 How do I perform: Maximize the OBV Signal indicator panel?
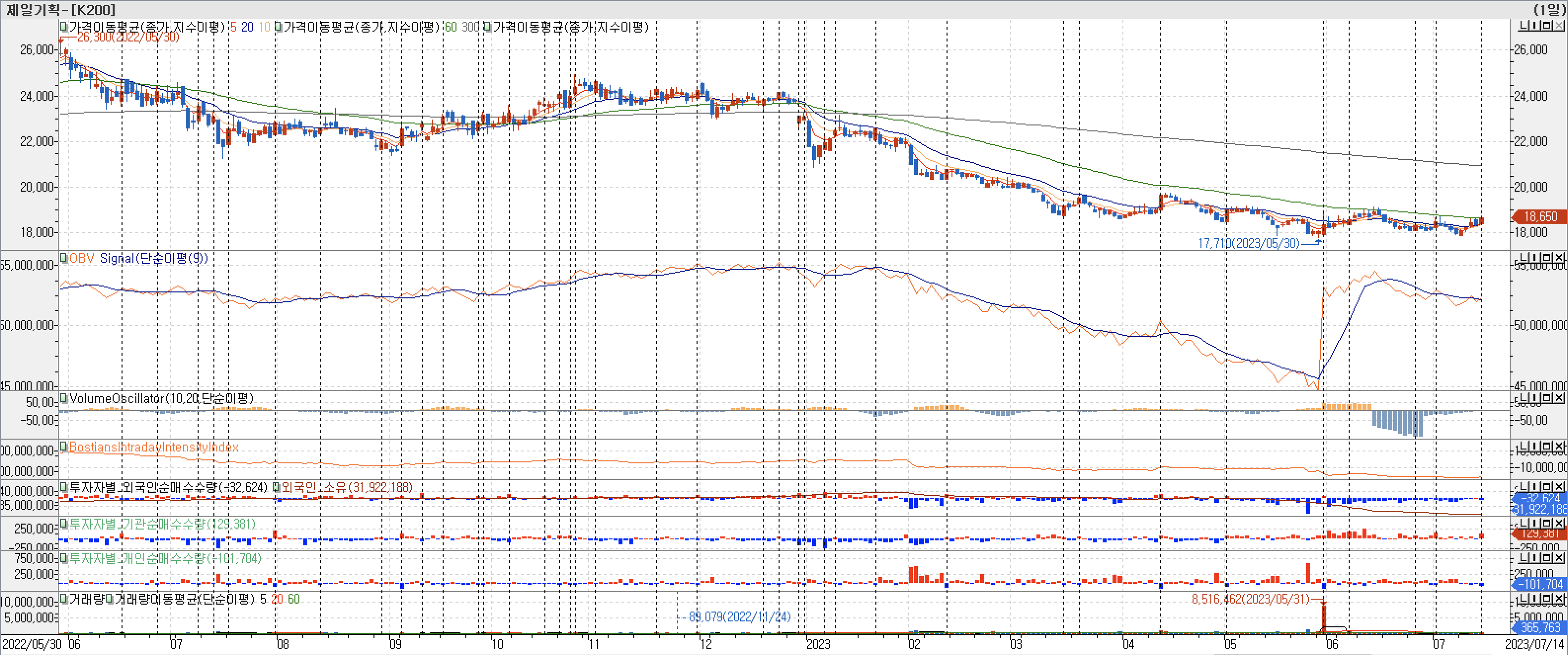1547,257
